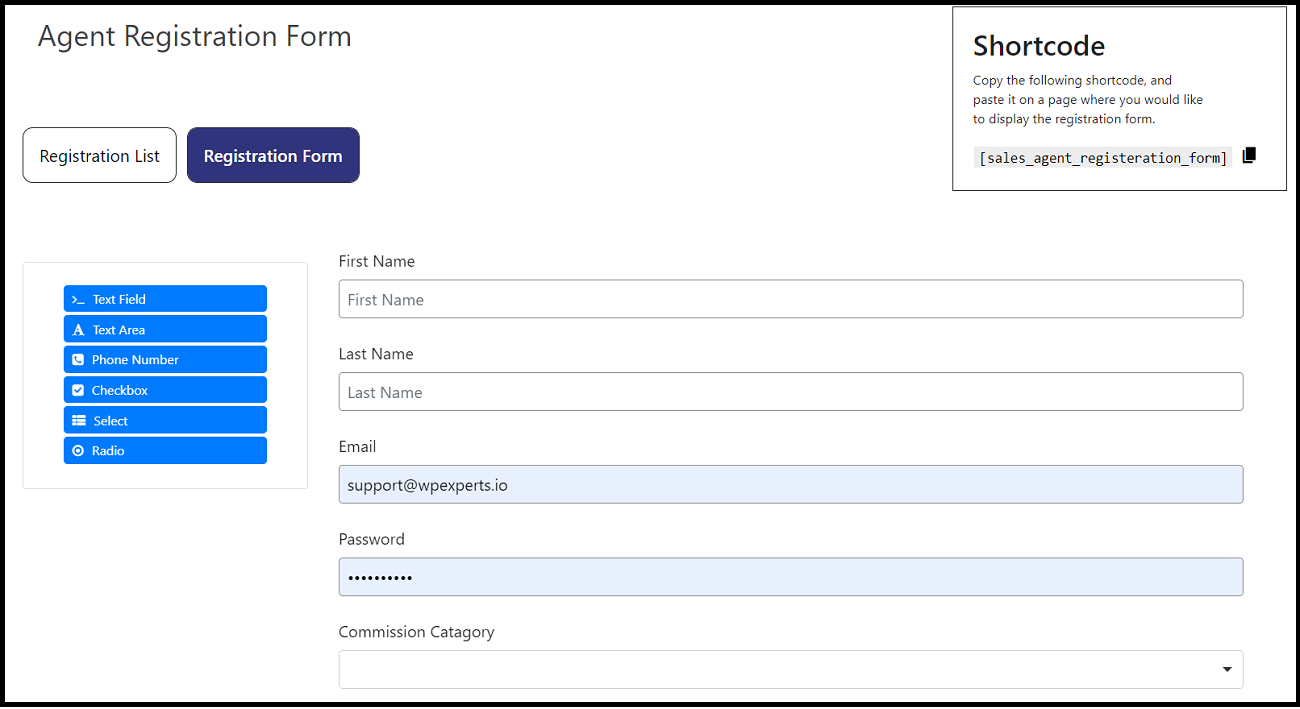Add a Radio element
The width and height of the screenshot is (1300, 709).
coord(165,451)
